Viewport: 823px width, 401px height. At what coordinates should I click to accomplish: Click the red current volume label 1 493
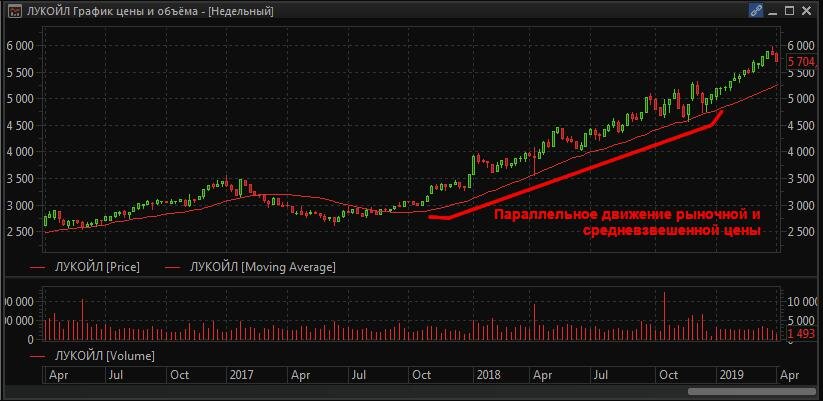click(x=801, y=334)
